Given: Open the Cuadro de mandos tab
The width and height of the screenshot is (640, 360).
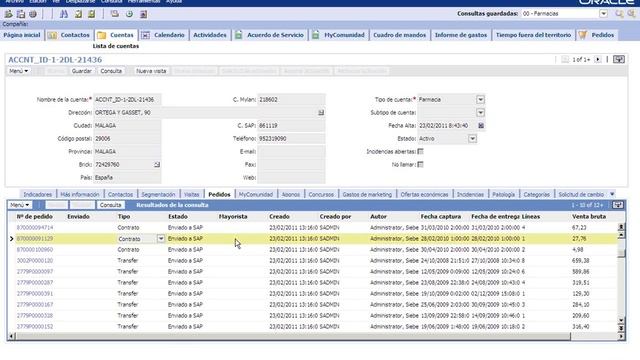Looking at the screenshot, I should [x=400, y=35].
